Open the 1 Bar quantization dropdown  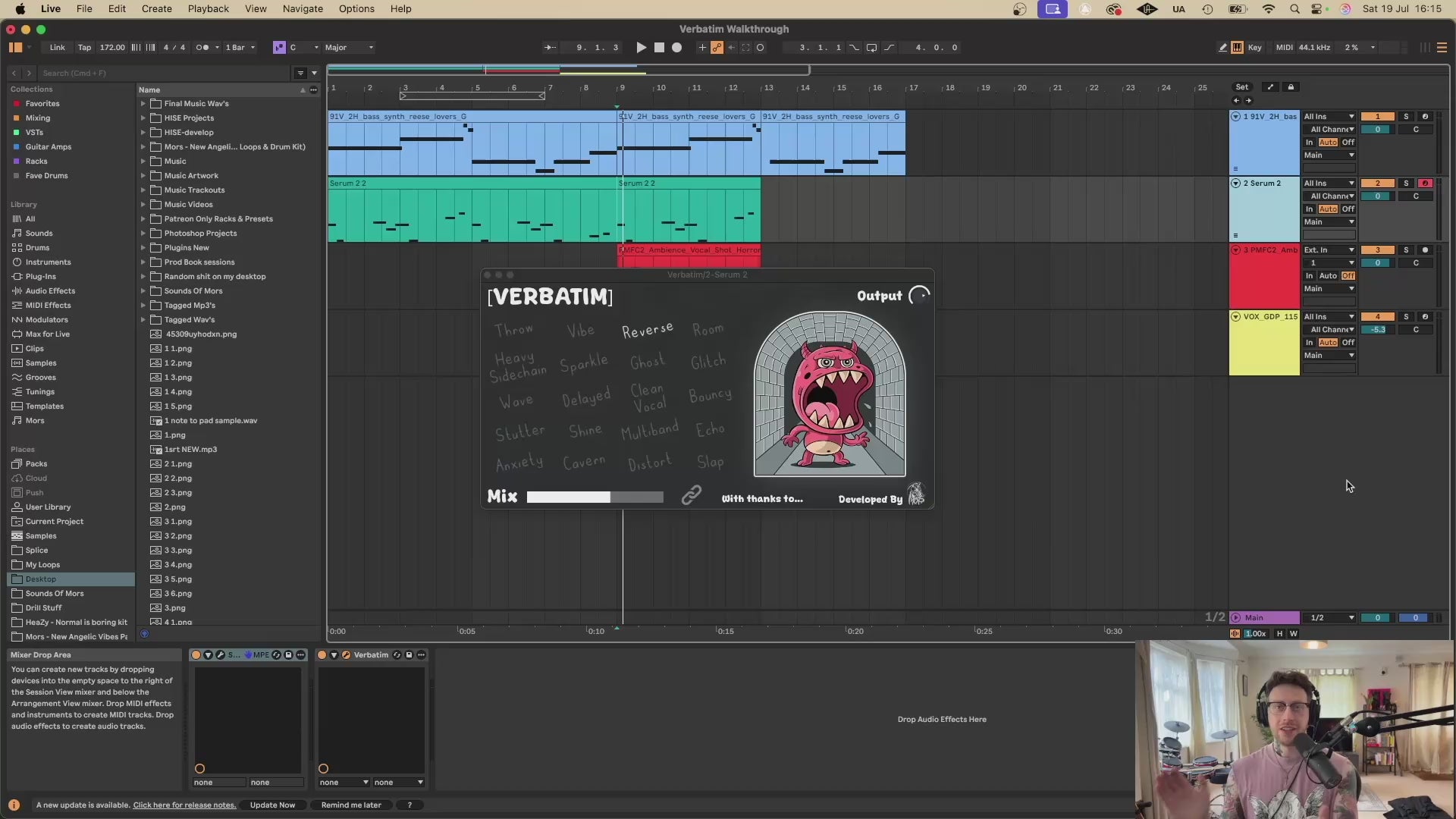[240, 48]
